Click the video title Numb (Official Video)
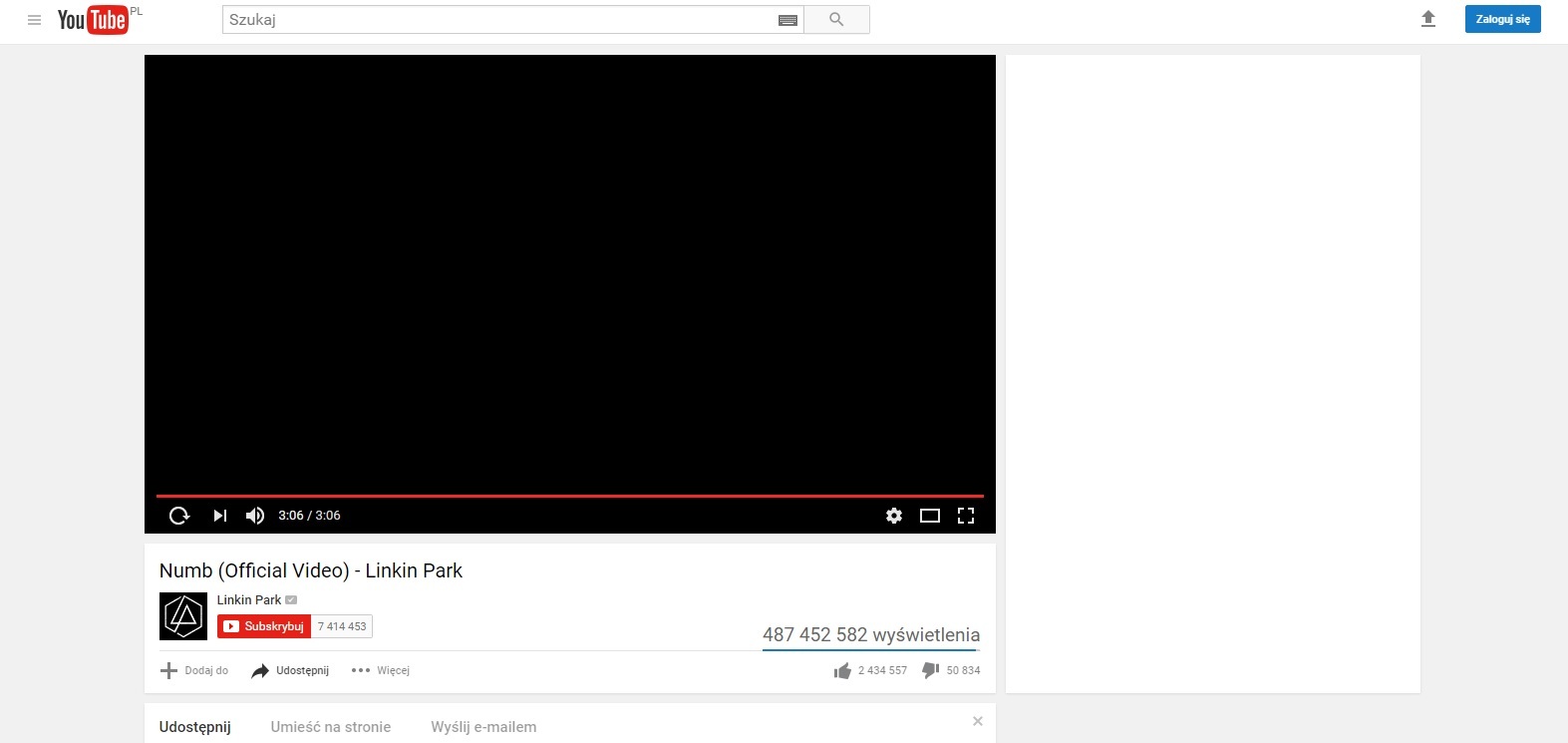 311,570
